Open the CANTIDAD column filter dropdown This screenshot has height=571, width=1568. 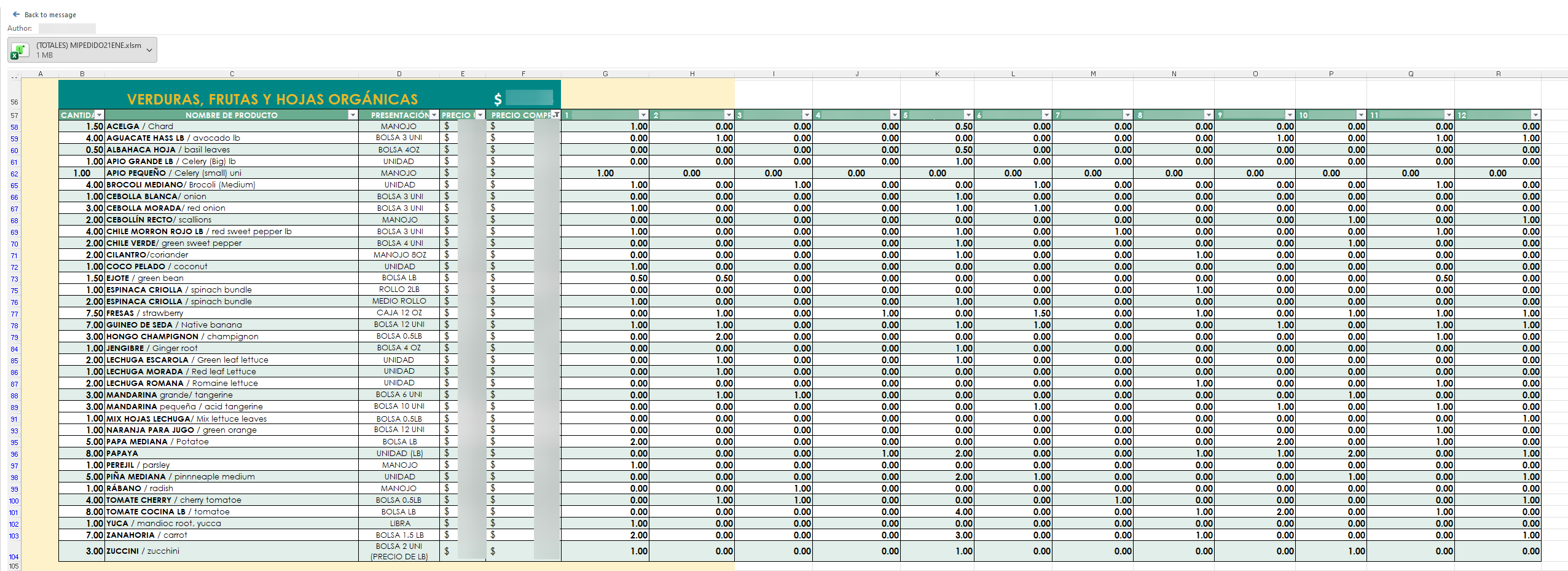click(100, 115)
